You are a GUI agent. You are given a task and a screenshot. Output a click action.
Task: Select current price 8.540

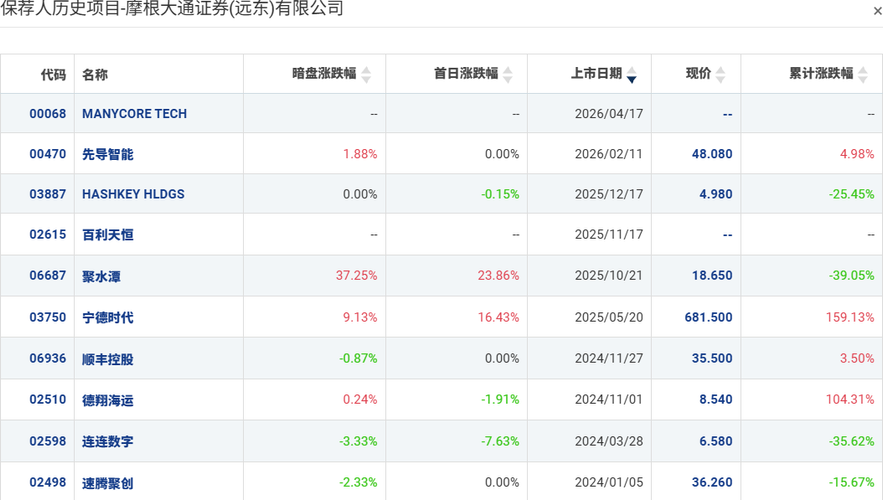716,399
